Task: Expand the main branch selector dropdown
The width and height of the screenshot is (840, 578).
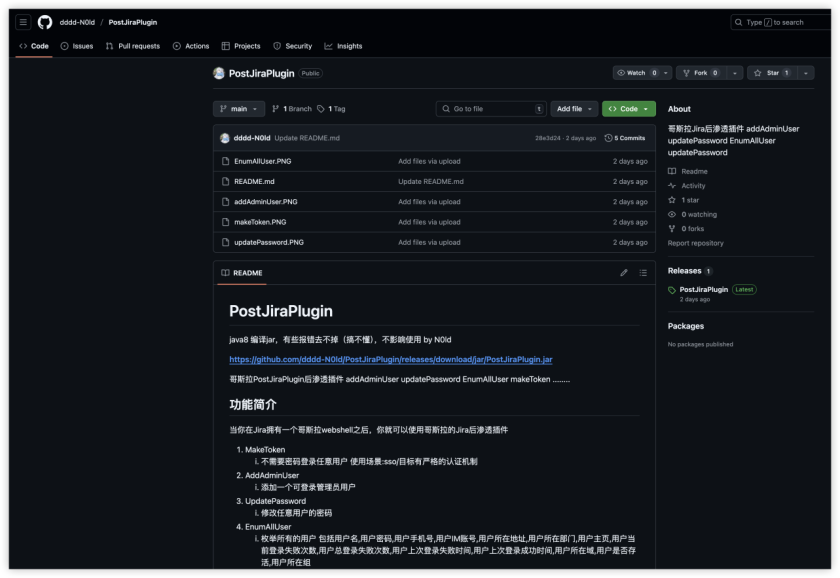Action: click(x=239, y=109)
